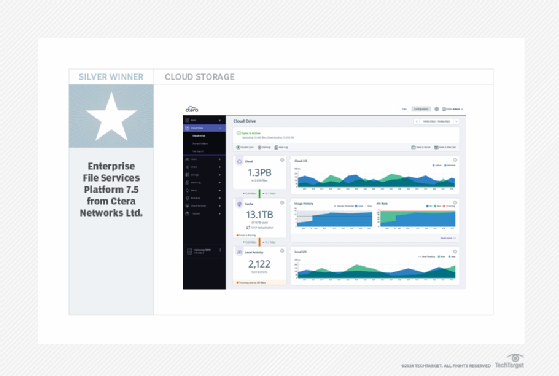Click the green Sync is Active status
Image resolution: width=559 pixels, height=376 pixels.
point(249,133)
